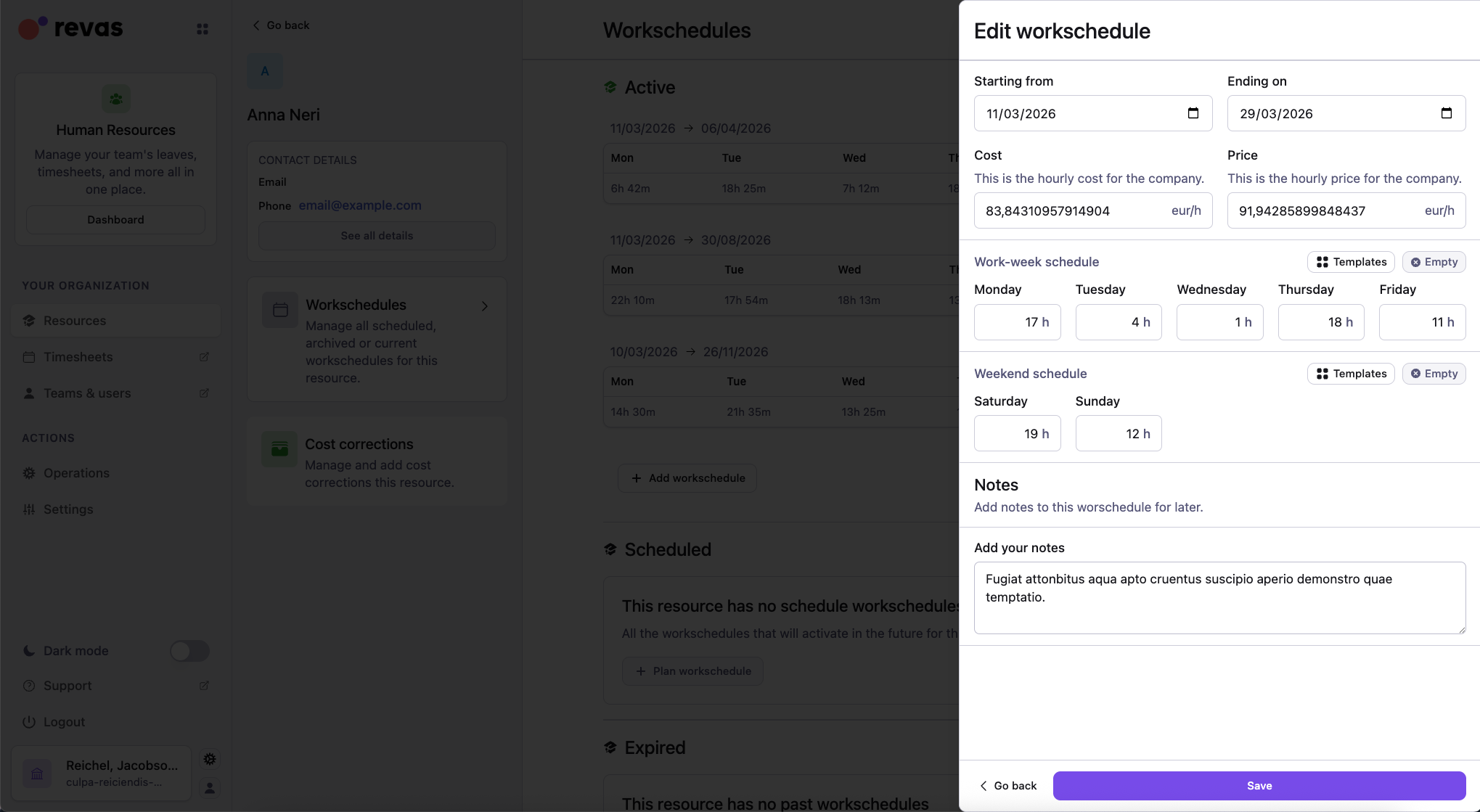Click the revas logo
Viewport: 1480px width, 812px height.
pos(70,28)
